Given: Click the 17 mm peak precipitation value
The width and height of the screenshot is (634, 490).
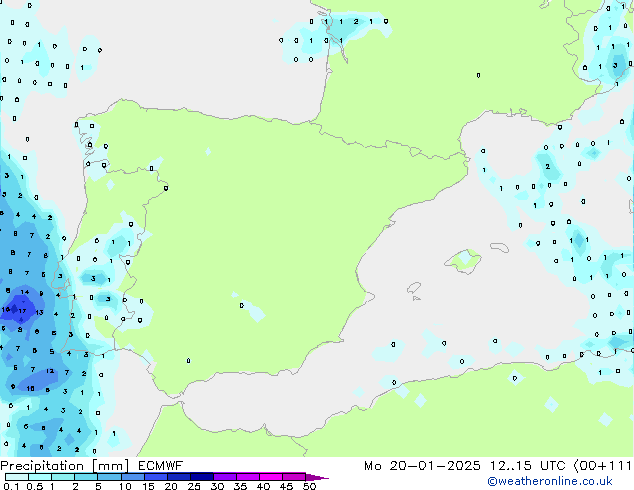Looking at the screenshot, I should coord(22,311).
